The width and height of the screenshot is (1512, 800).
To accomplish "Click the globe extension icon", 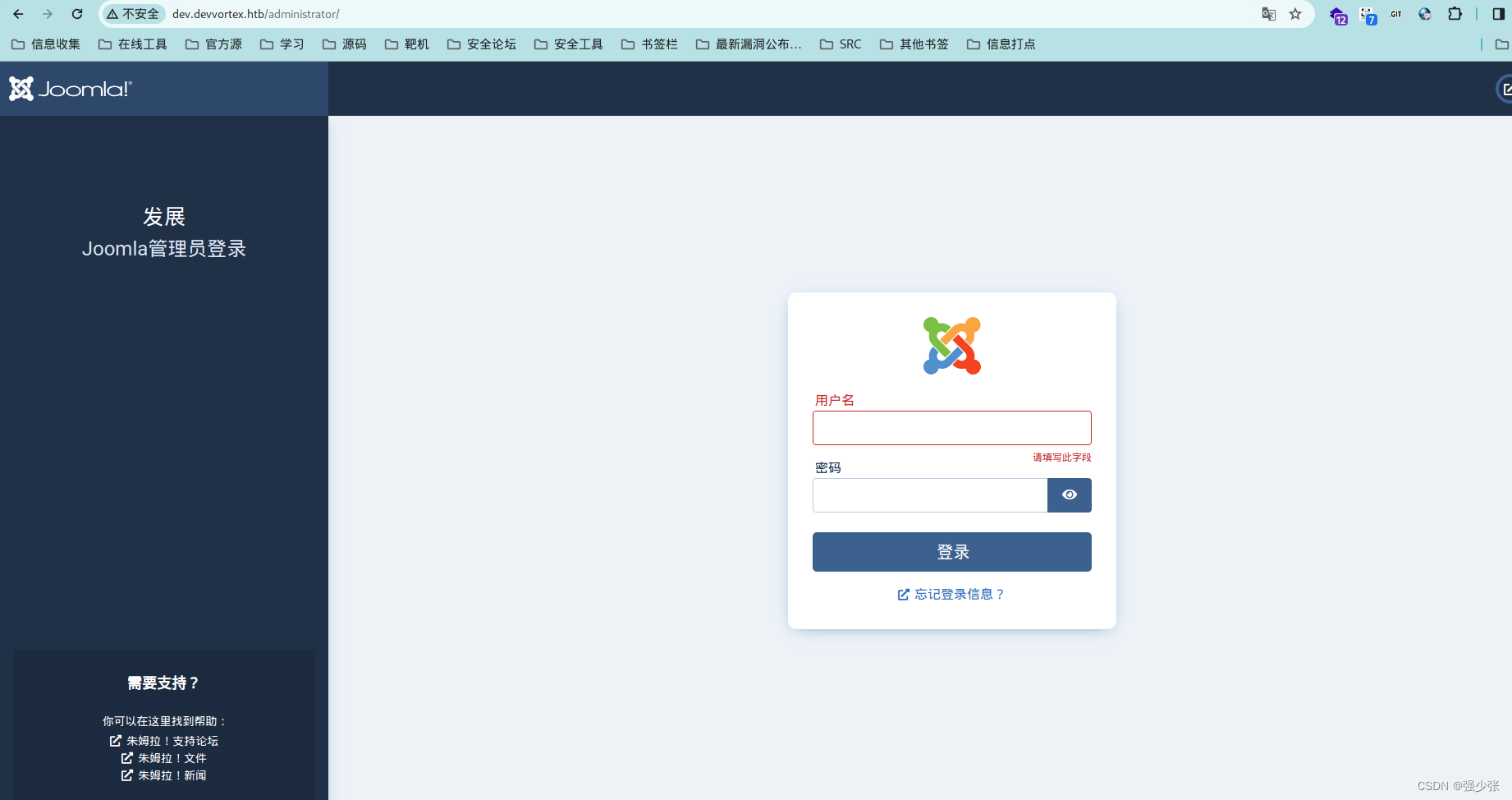I will pyautogui.click(x=1425, y=14).
